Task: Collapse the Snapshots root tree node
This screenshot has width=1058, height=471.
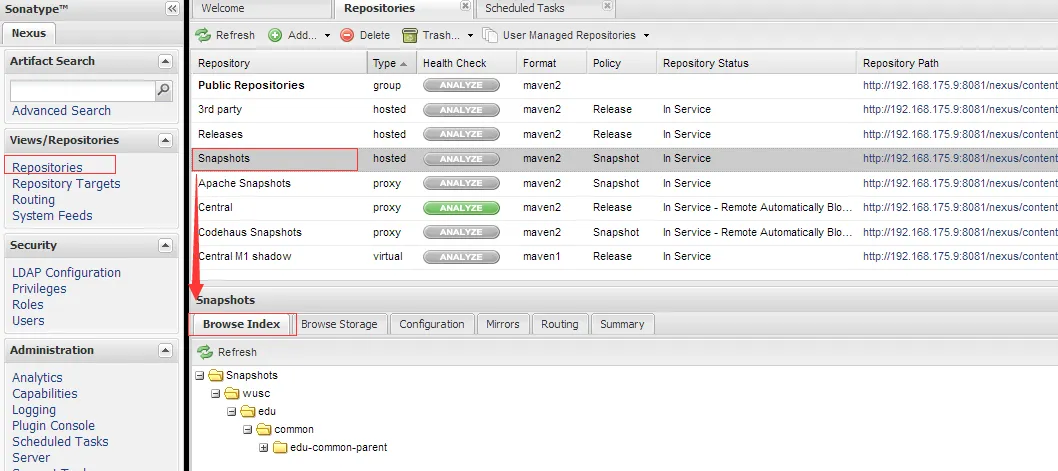Action: (x=199, y=375)
